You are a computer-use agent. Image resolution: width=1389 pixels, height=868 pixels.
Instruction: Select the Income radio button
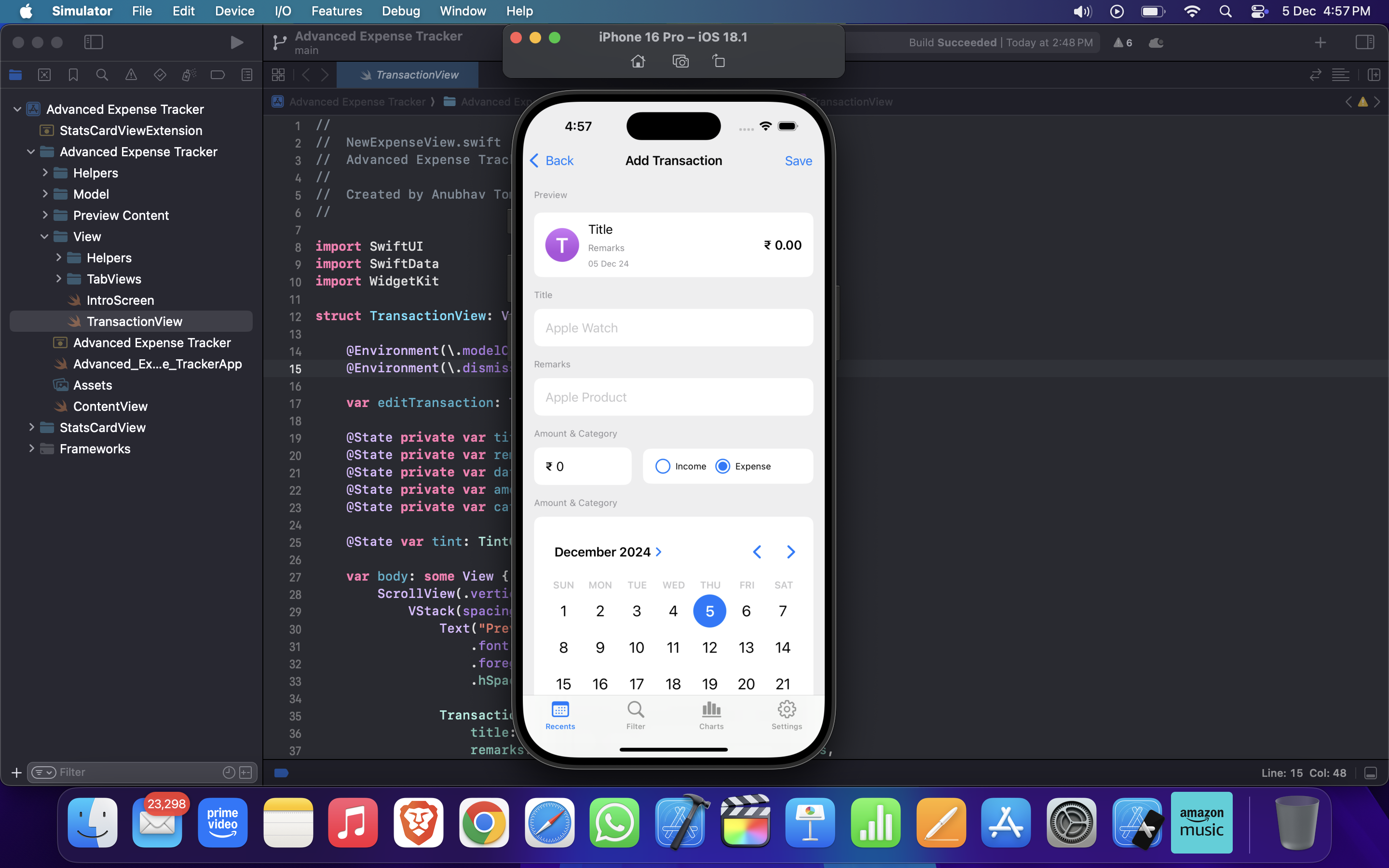pyautogui.click(x=663, y=466)
